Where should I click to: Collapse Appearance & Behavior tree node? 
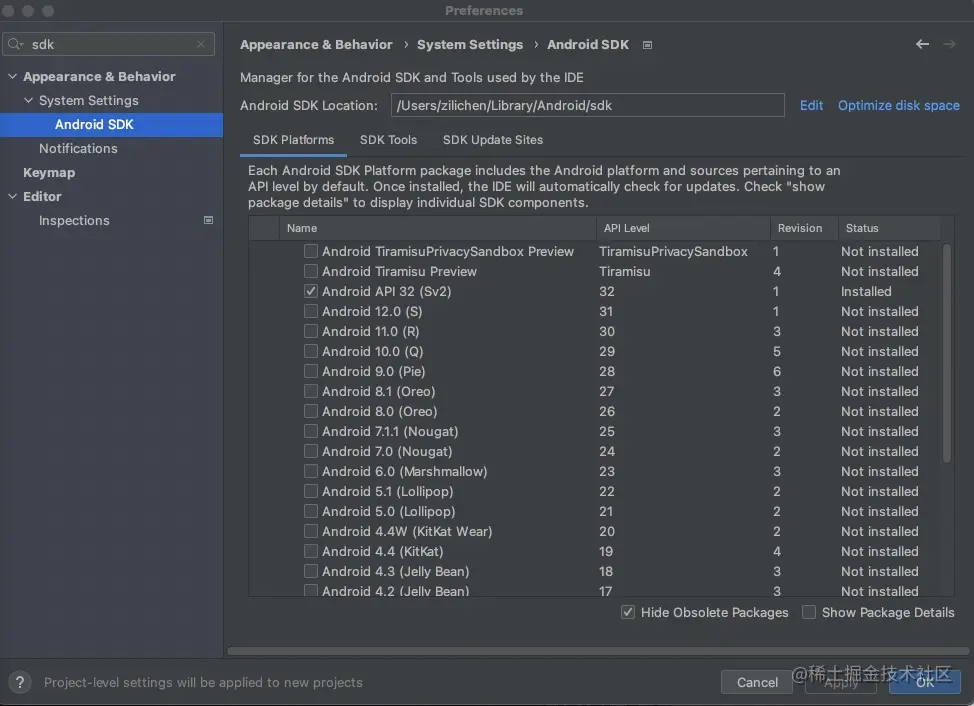12,77
